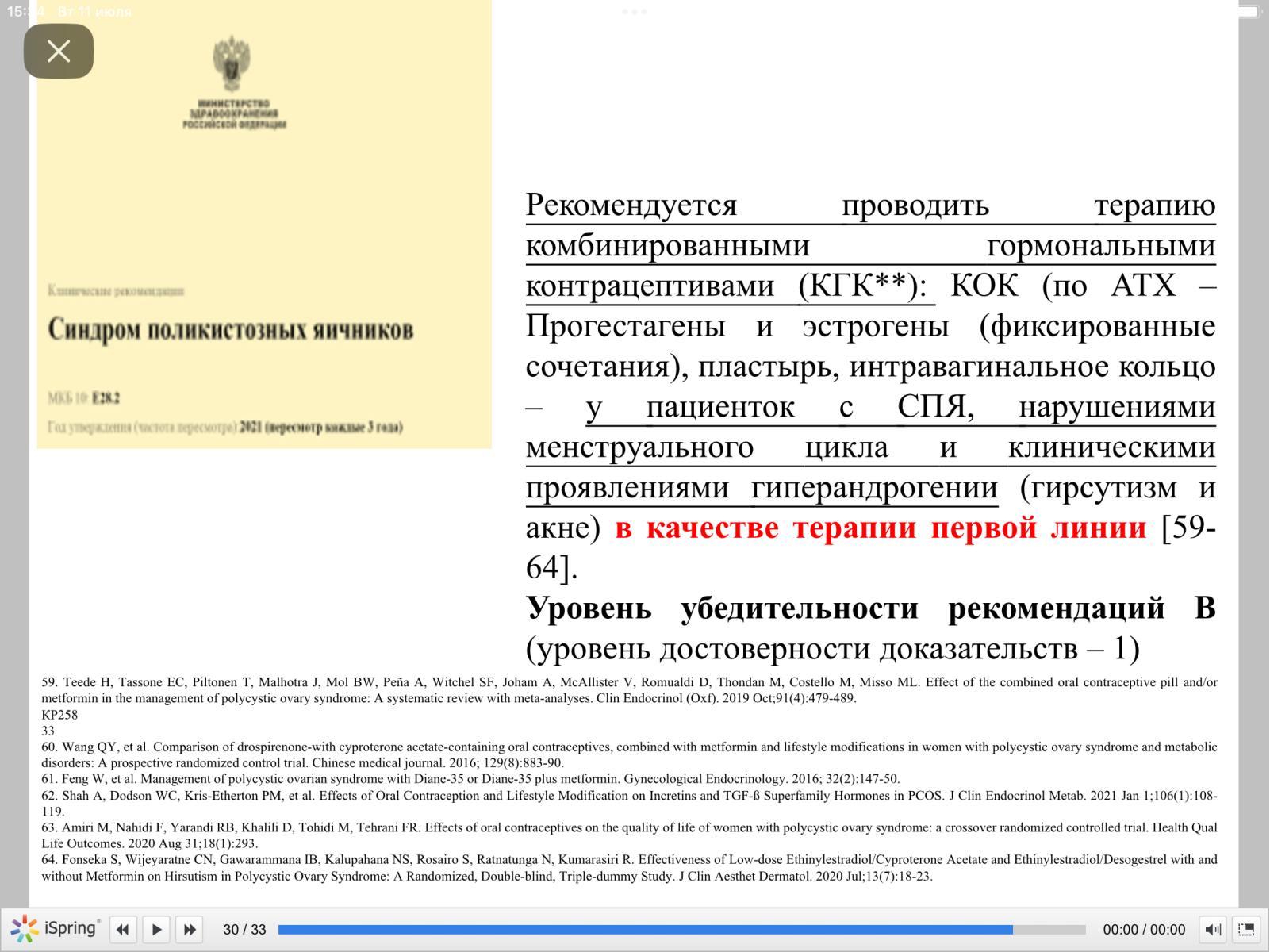Go to the previous slide

[123, 929]
